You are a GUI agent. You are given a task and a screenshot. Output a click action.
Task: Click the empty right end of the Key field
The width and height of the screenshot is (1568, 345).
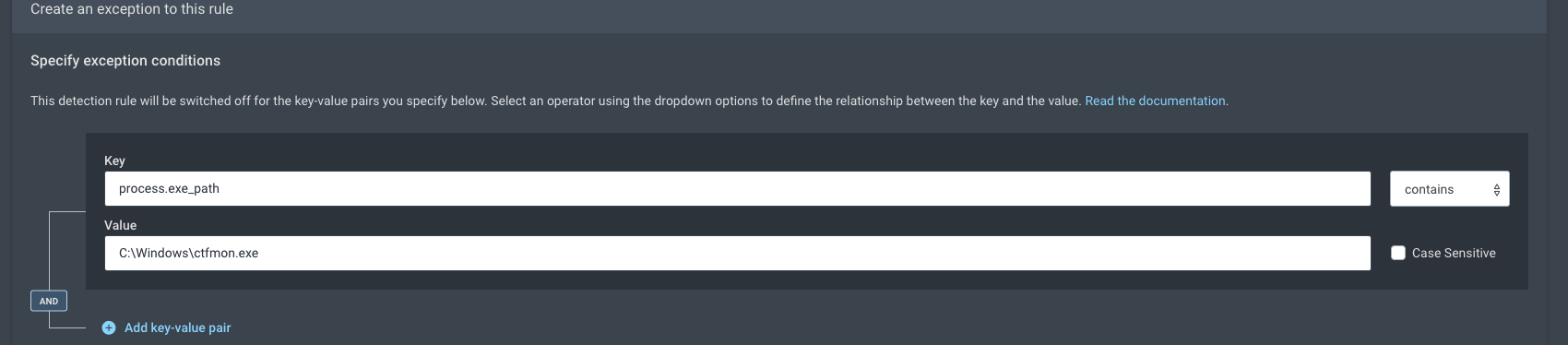(x=1291, y=188)
